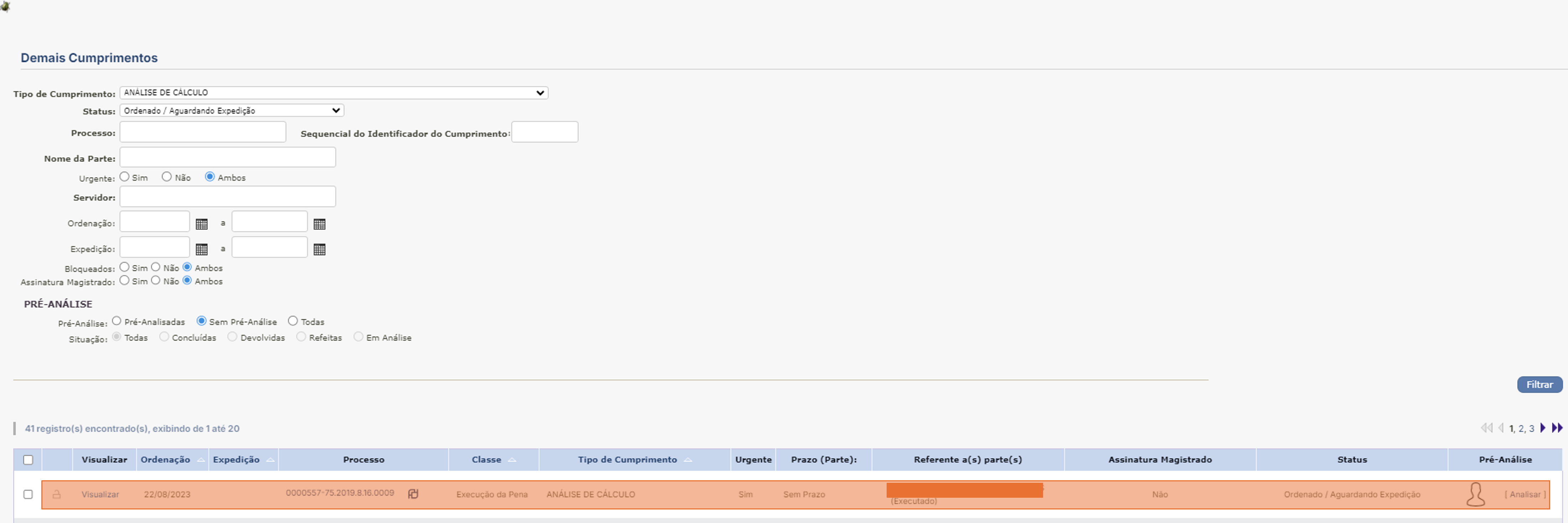1568x523 pixels.
Task: Select Bloqueados Sim radio button
Action: tap(125, 267)
